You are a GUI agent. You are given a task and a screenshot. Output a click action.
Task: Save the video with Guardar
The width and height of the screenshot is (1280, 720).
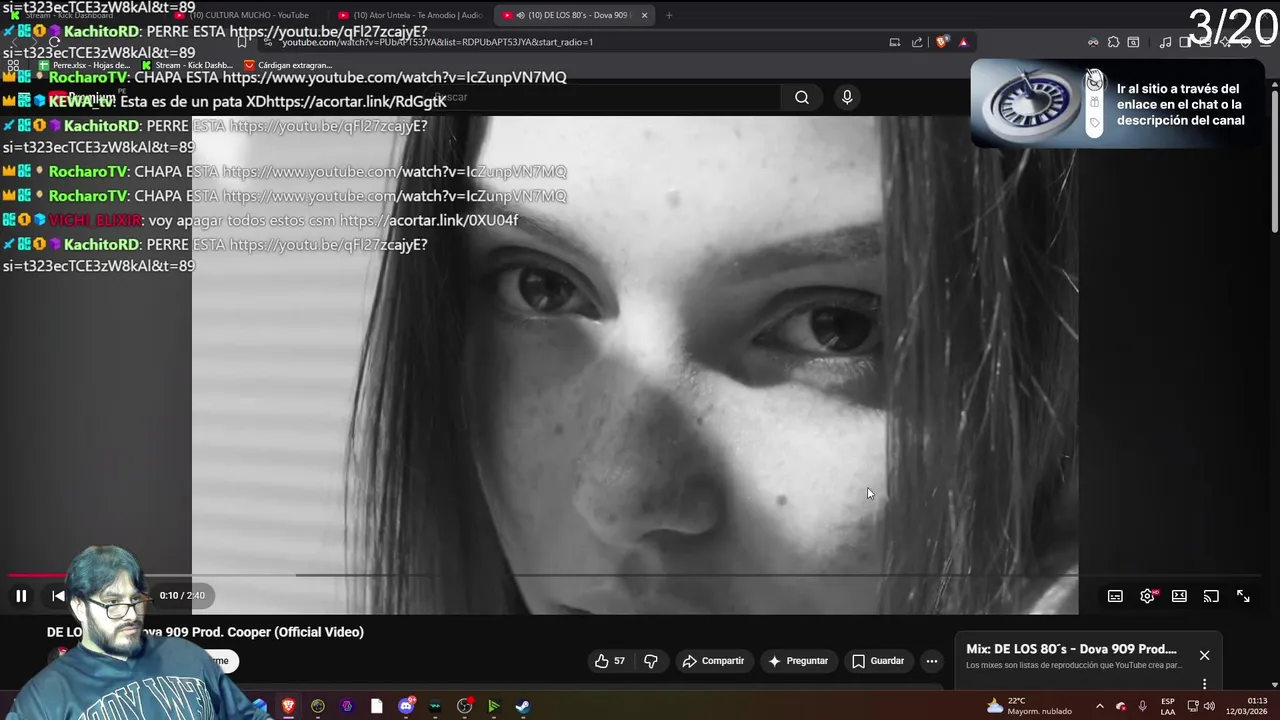(x=878, y=661)
